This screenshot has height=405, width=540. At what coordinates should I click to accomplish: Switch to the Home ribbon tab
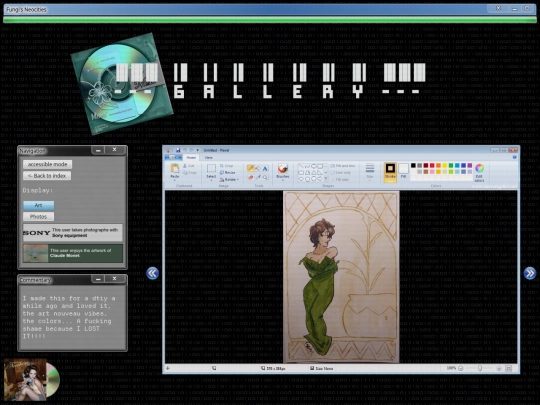click(191, 157)
